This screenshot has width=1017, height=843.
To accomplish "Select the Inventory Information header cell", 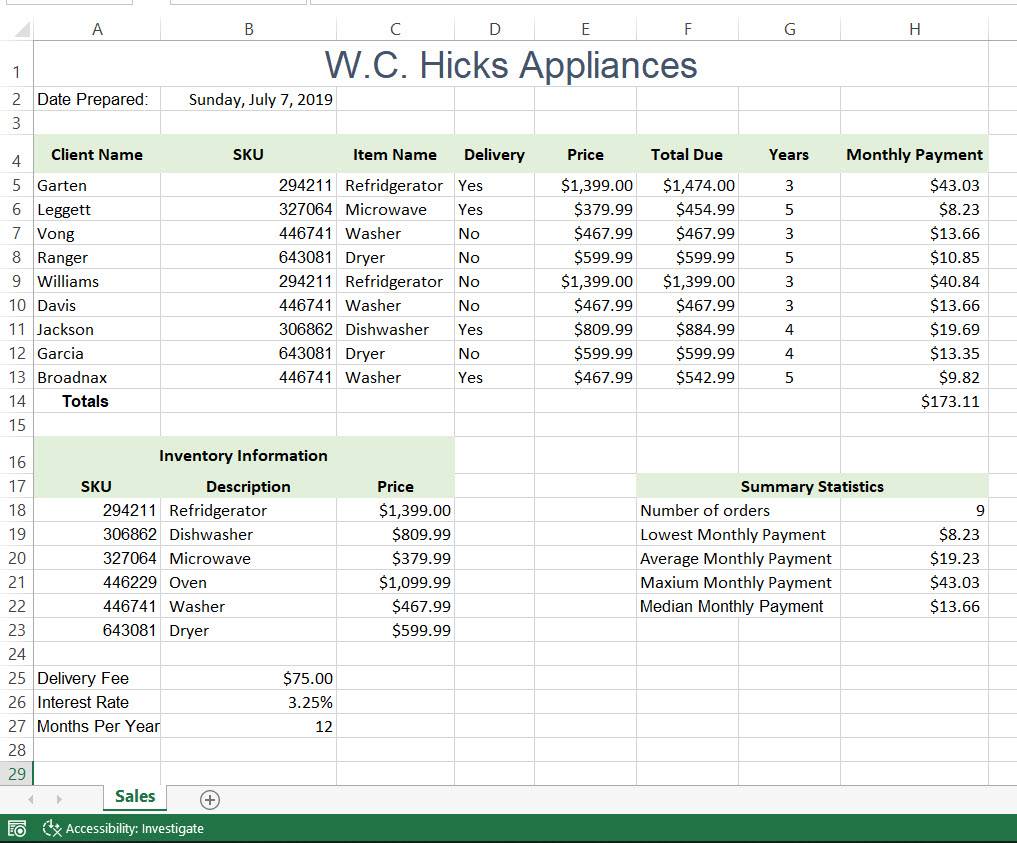I will click(244, 455).
